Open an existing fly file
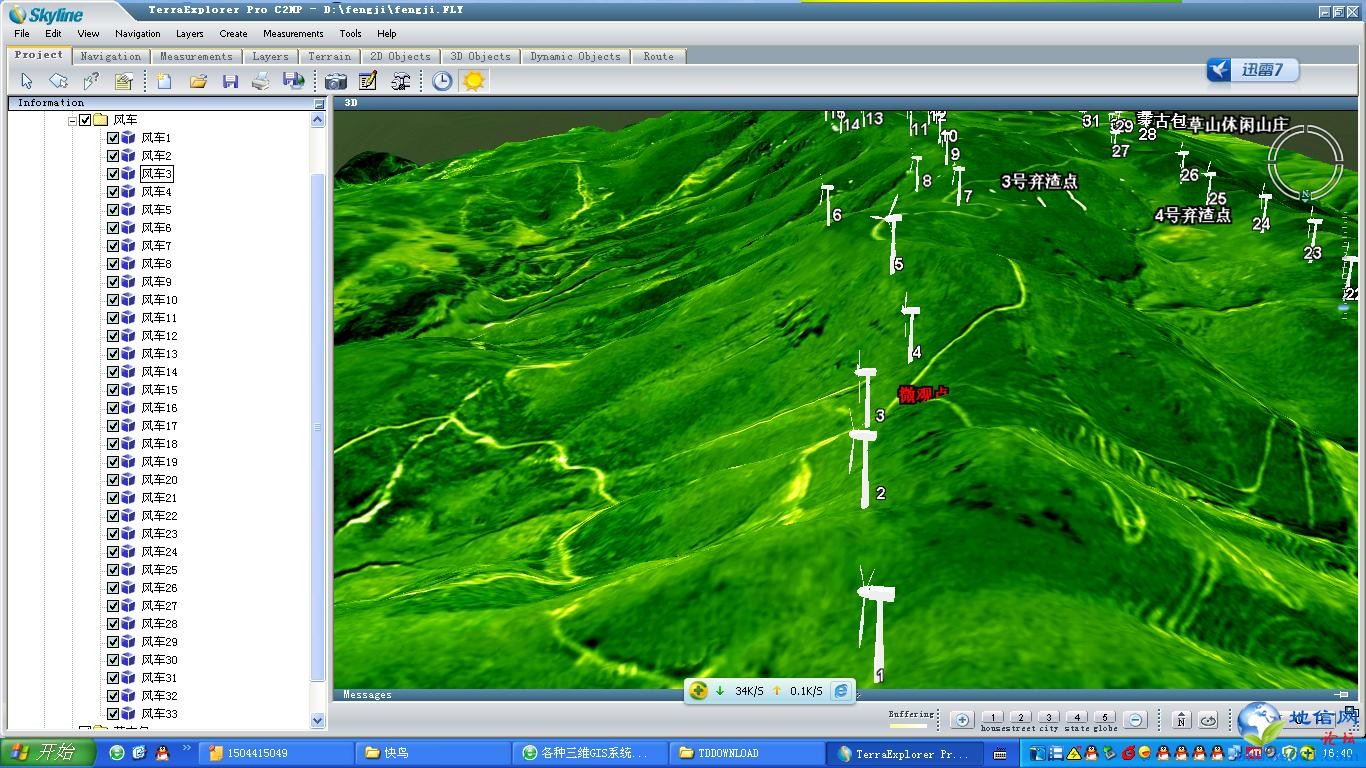 tap(198, 81)
